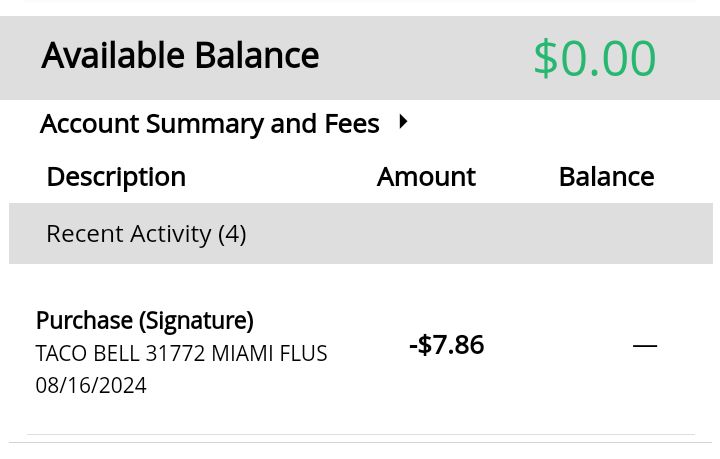Click the word Fees in section title
This screenshot has height=459, width=720.
point(351,124)
